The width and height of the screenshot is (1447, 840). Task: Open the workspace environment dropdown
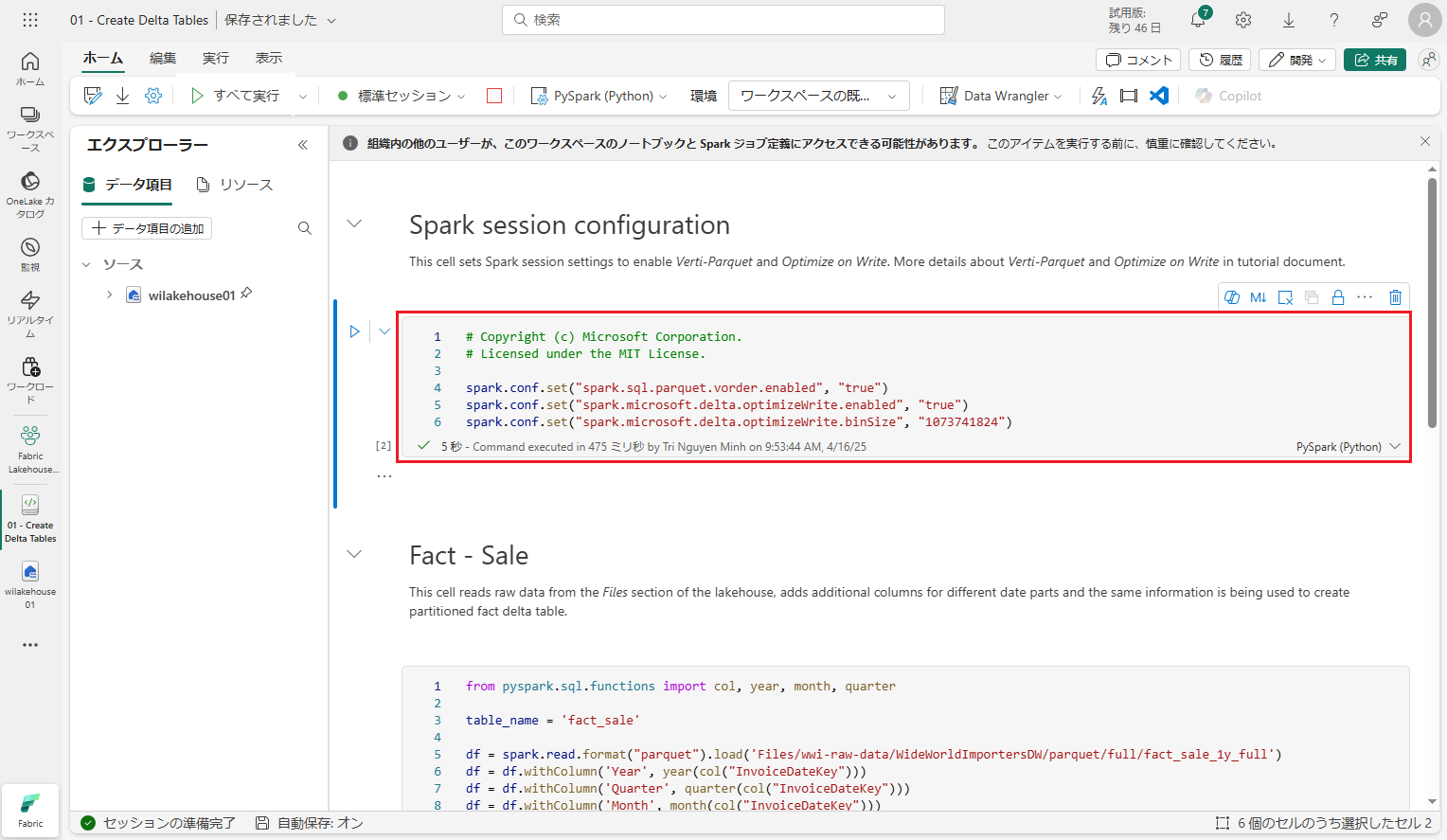click(x=818, y=96)
